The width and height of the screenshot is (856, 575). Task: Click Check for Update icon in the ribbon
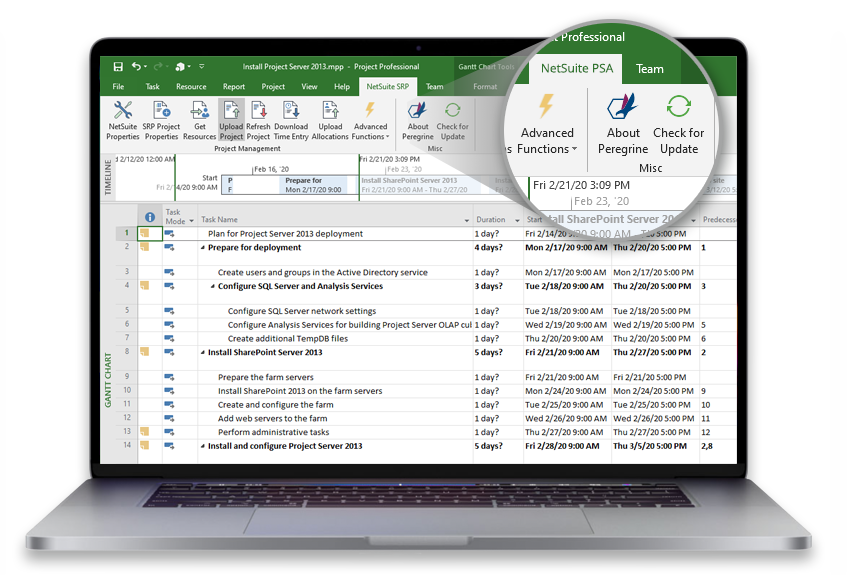coord(453,110)
